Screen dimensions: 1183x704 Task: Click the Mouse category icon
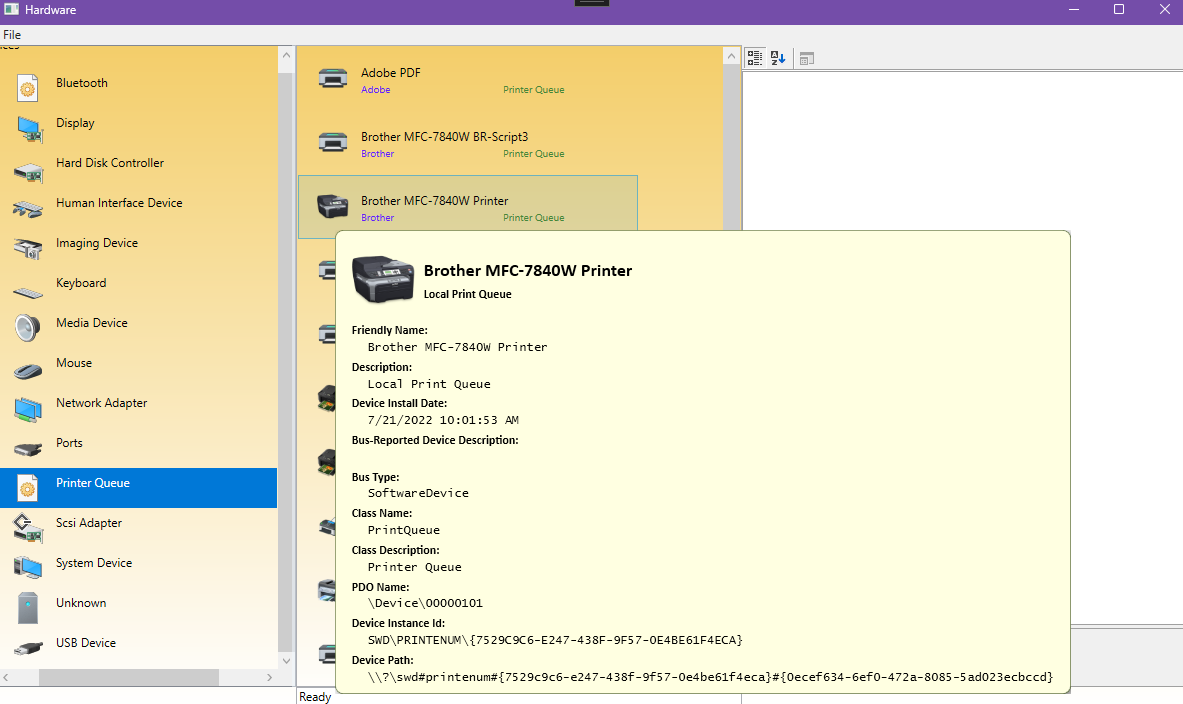pyautogui.click(x=28, y=370)
